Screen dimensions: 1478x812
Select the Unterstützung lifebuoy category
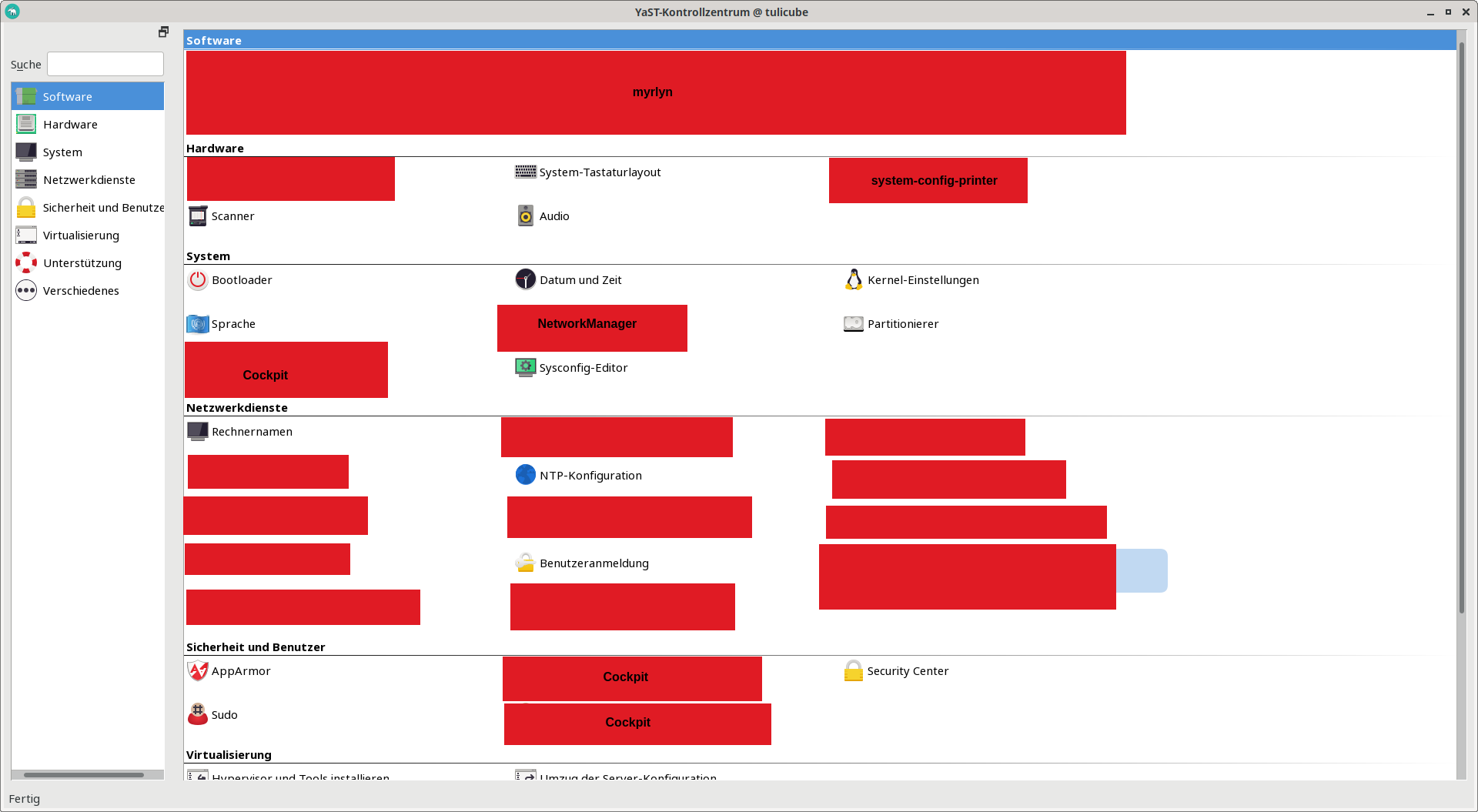coord(88,262)
